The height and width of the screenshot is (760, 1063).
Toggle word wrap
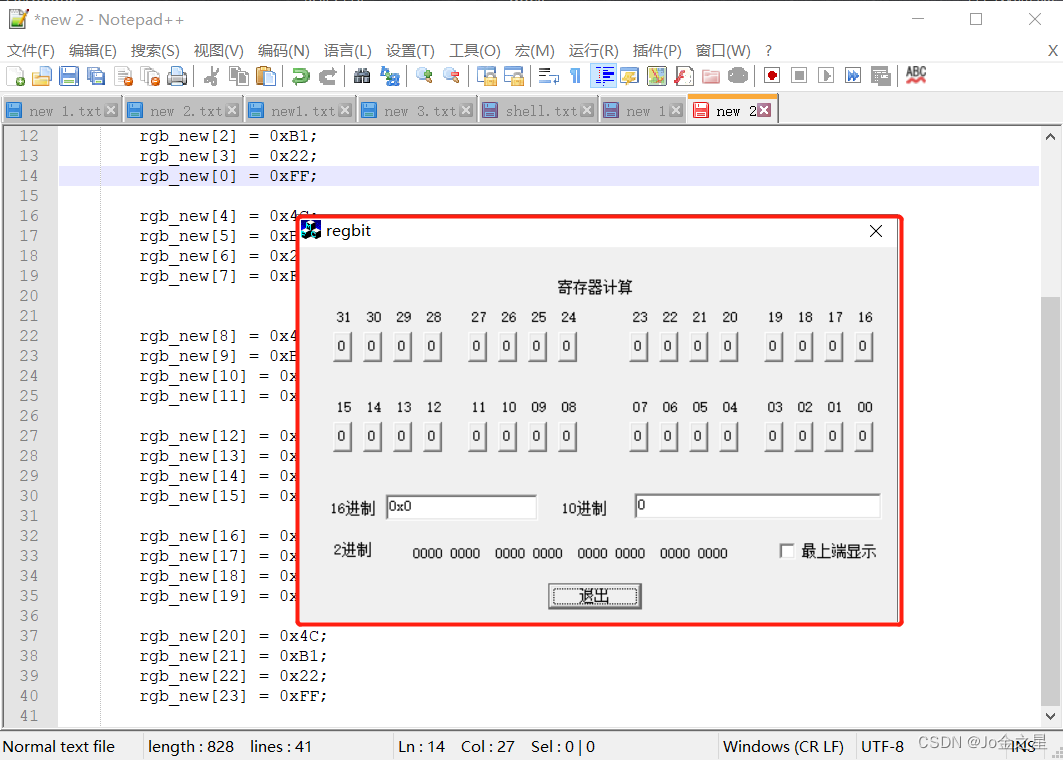click(x=548, y=75)
